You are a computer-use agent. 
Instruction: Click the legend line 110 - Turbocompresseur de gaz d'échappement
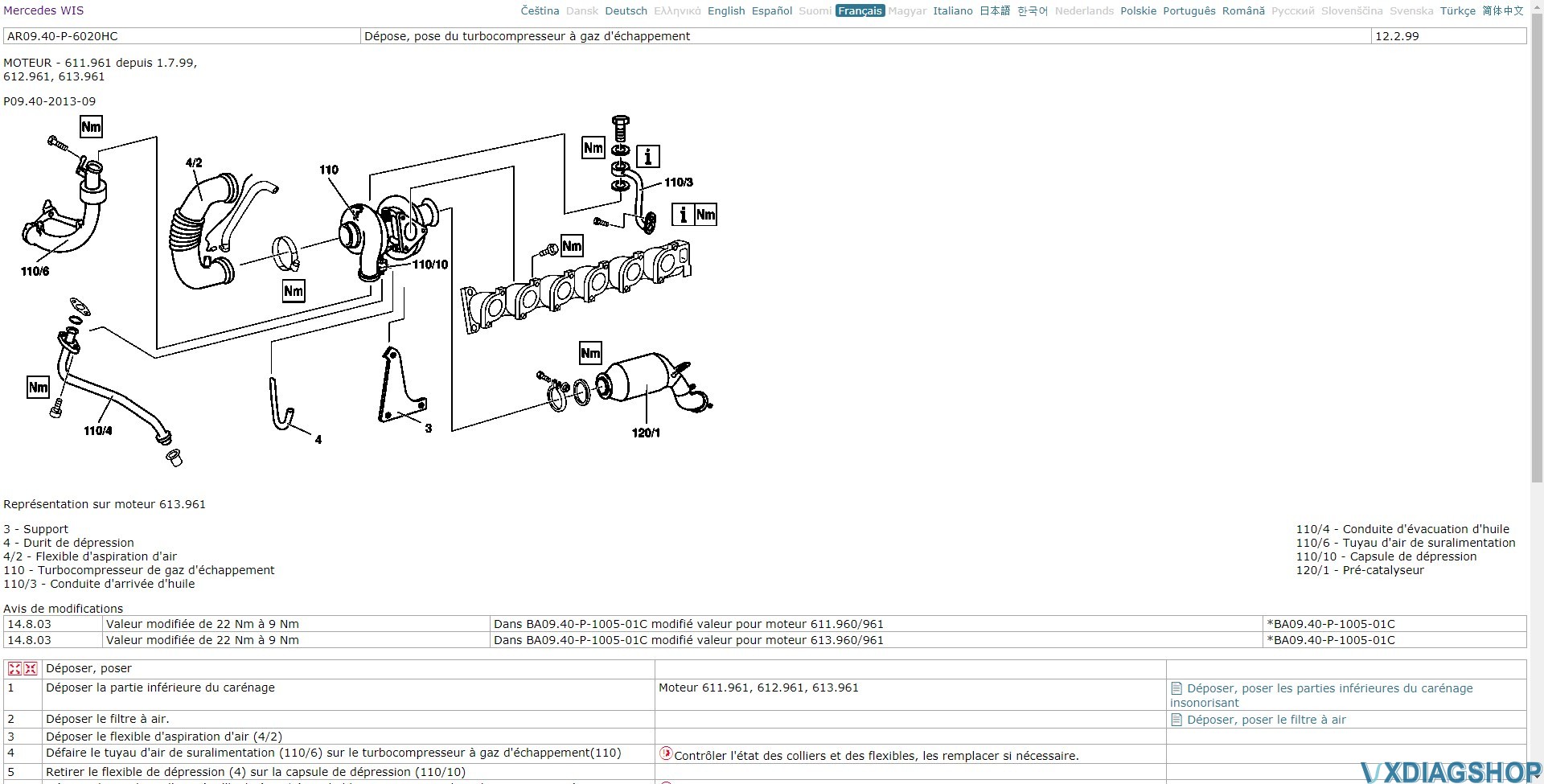(x=138, y=570)
